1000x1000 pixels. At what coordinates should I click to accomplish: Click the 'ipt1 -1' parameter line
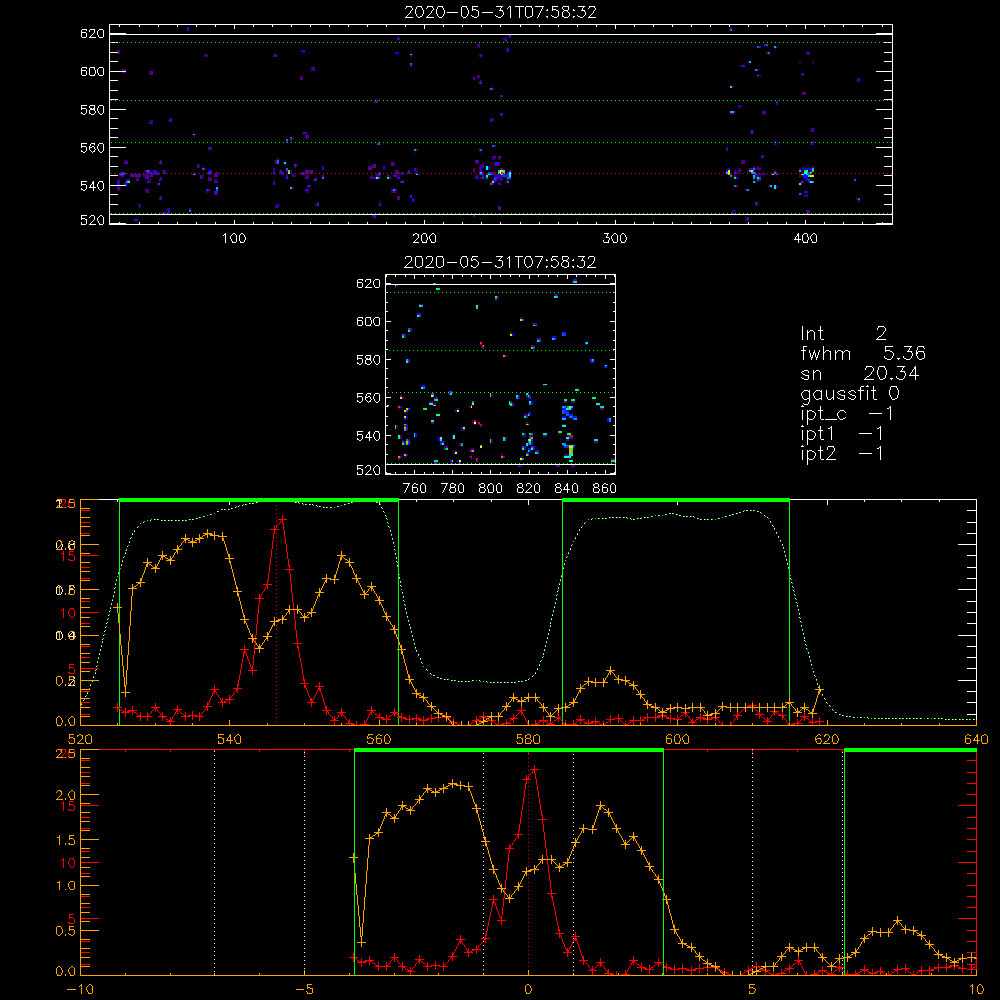click(x=842, y=434)
